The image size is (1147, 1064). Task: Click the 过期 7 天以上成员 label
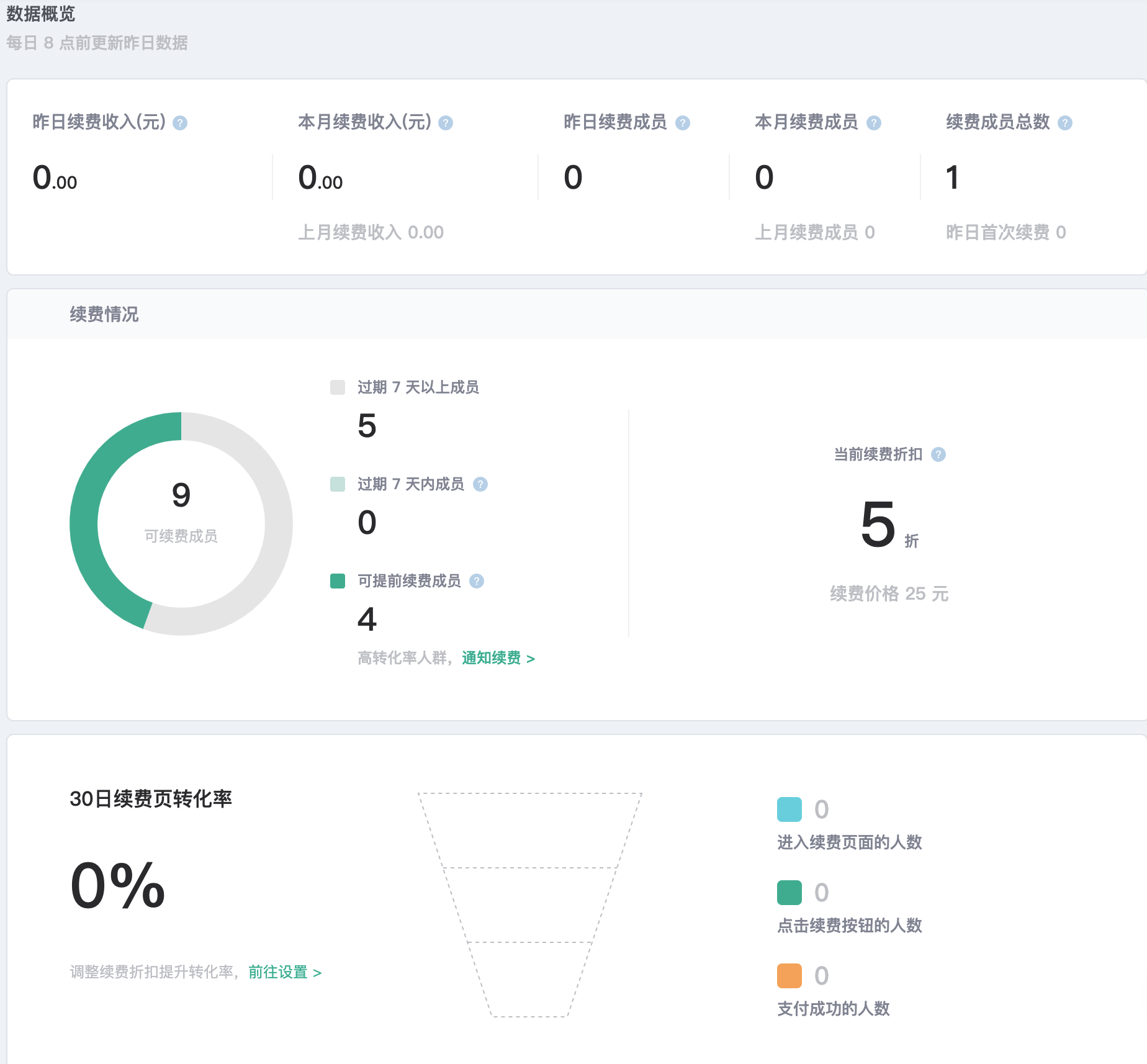pyautogui.click(x=418, y=387)
